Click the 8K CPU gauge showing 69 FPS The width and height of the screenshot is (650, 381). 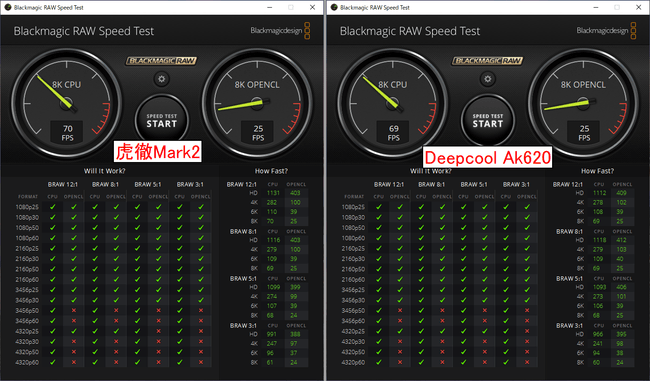click(x=393, y=104)
